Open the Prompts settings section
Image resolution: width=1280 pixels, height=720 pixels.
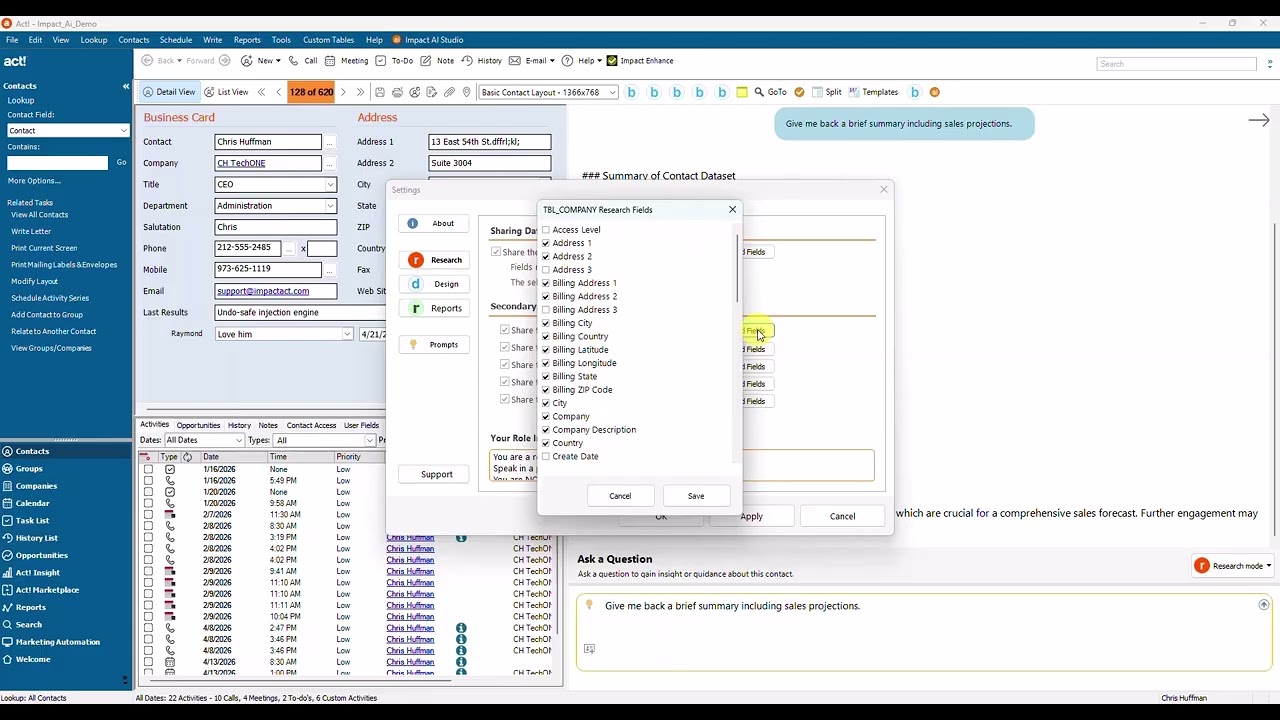[x=434, y=345]
